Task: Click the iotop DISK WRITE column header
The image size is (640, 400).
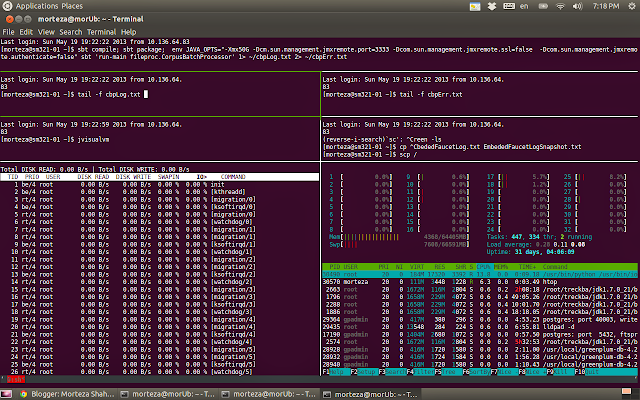Action: coord(133,177)
